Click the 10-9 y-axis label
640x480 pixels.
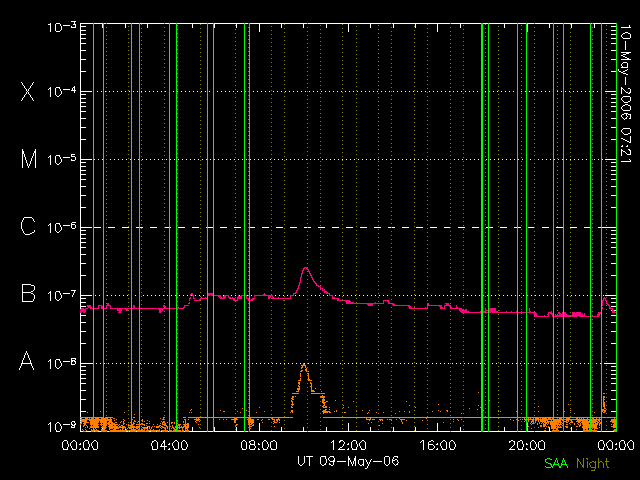click(62, 427)
